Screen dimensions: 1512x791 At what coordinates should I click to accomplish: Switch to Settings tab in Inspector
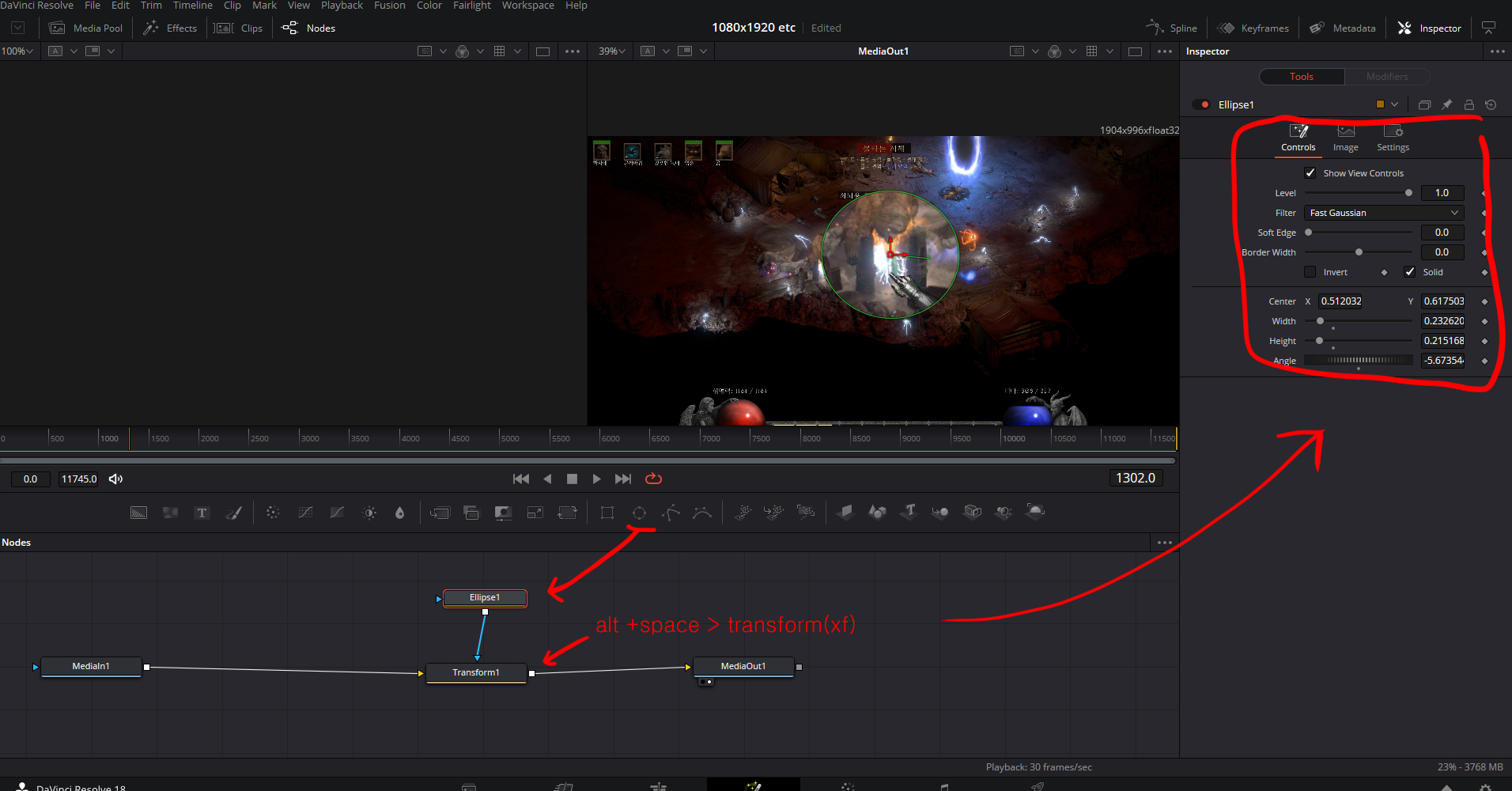point(1393,138)
